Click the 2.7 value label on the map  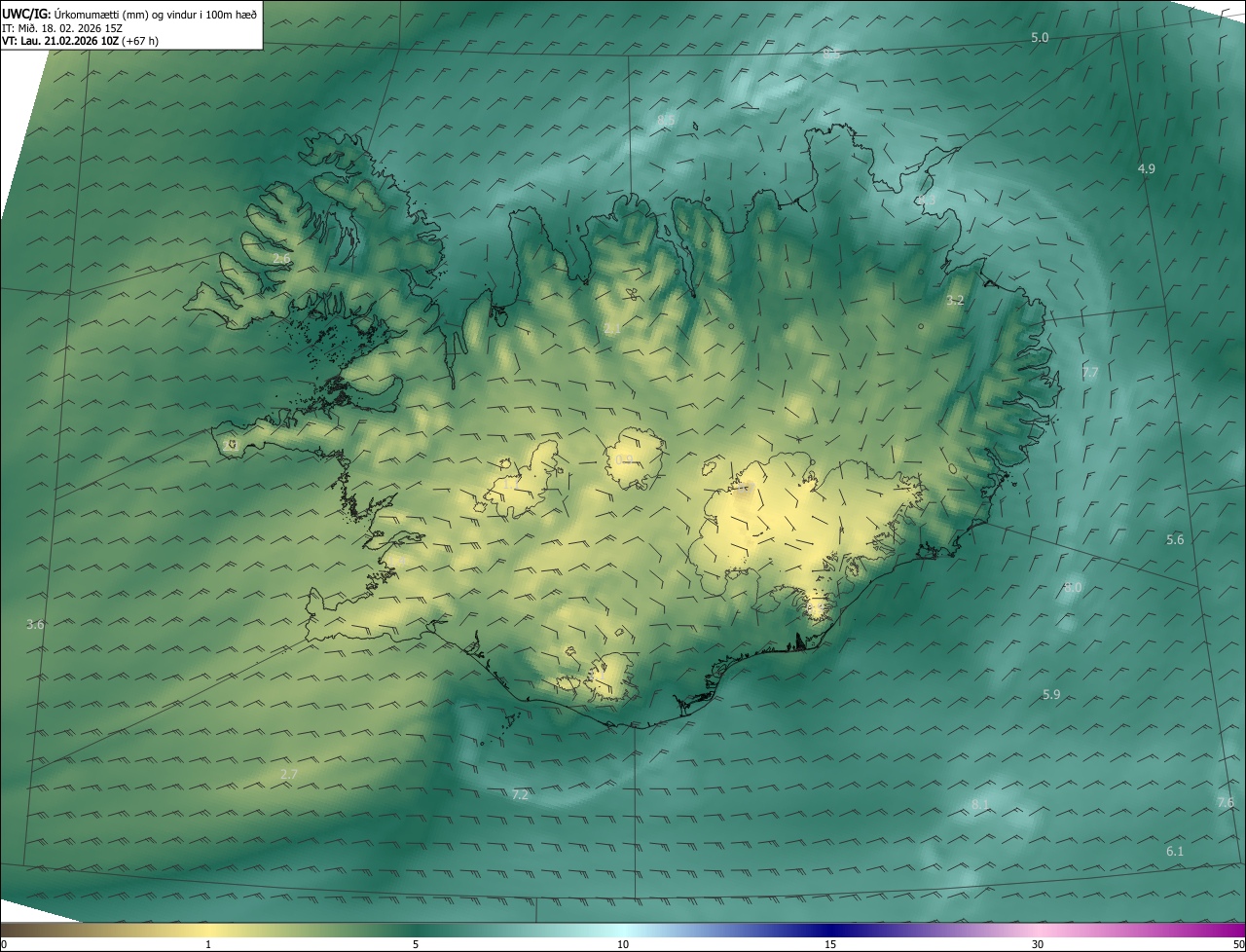pyautogui.click(x=289, y=775)
